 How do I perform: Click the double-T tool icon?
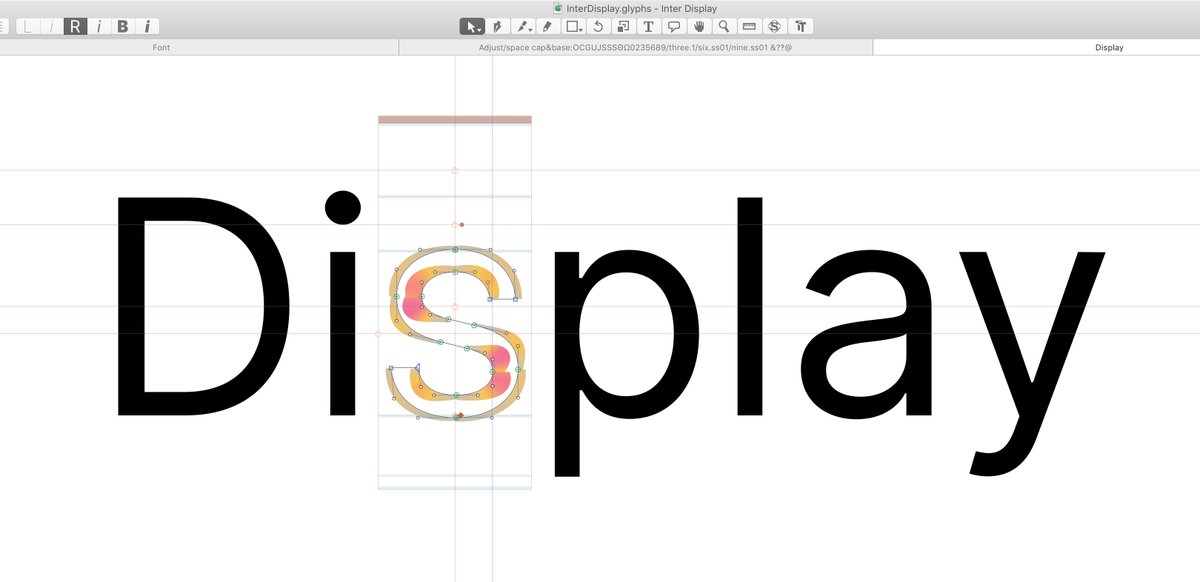coord(800,26)
